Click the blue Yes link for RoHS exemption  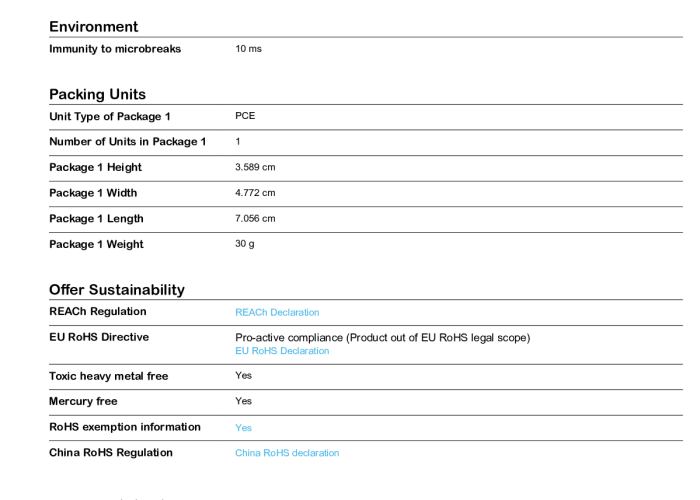point(243,428)
